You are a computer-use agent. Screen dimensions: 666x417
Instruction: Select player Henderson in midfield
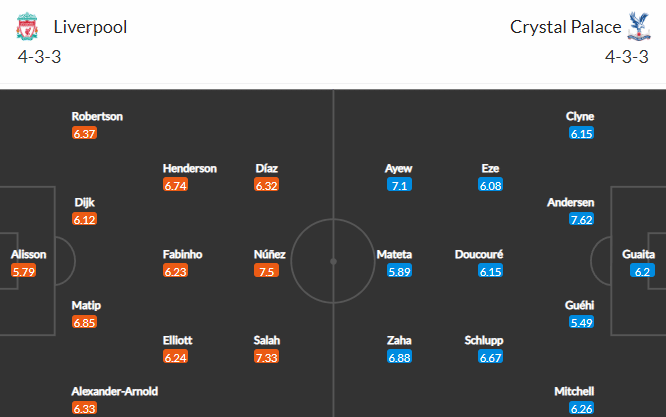189,168
